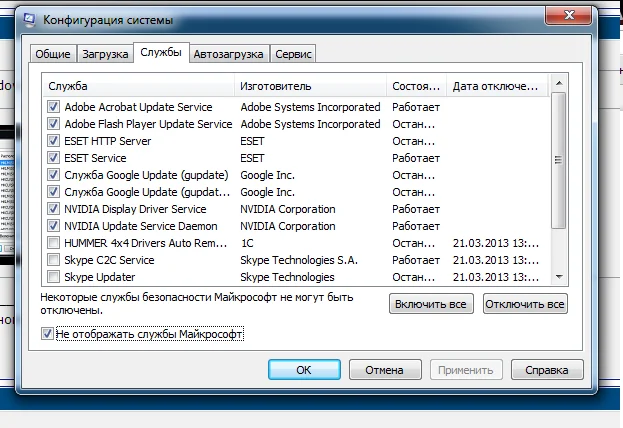Click the Отключить все button
This screenshot has width=623, height=428.
coord(524,303)
